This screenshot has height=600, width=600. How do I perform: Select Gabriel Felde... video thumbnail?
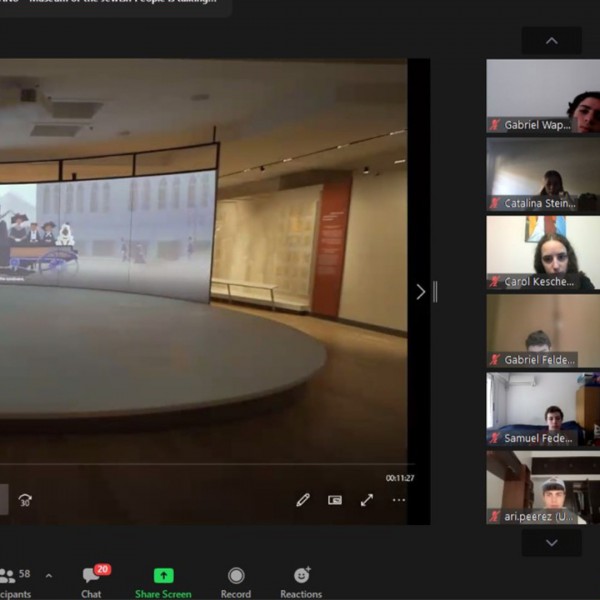click(543, 331)
